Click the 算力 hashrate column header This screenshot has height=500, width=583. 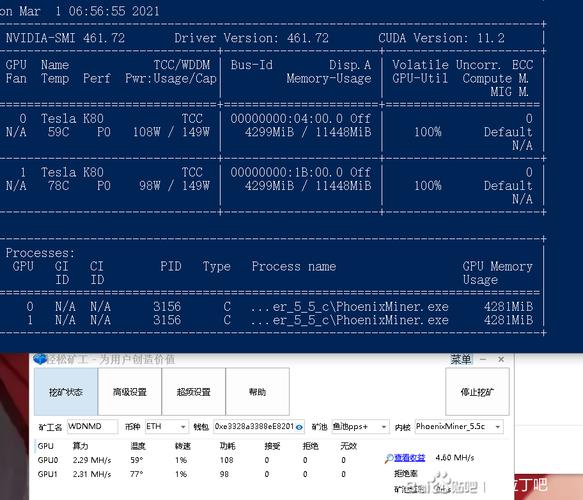[80, 446]
